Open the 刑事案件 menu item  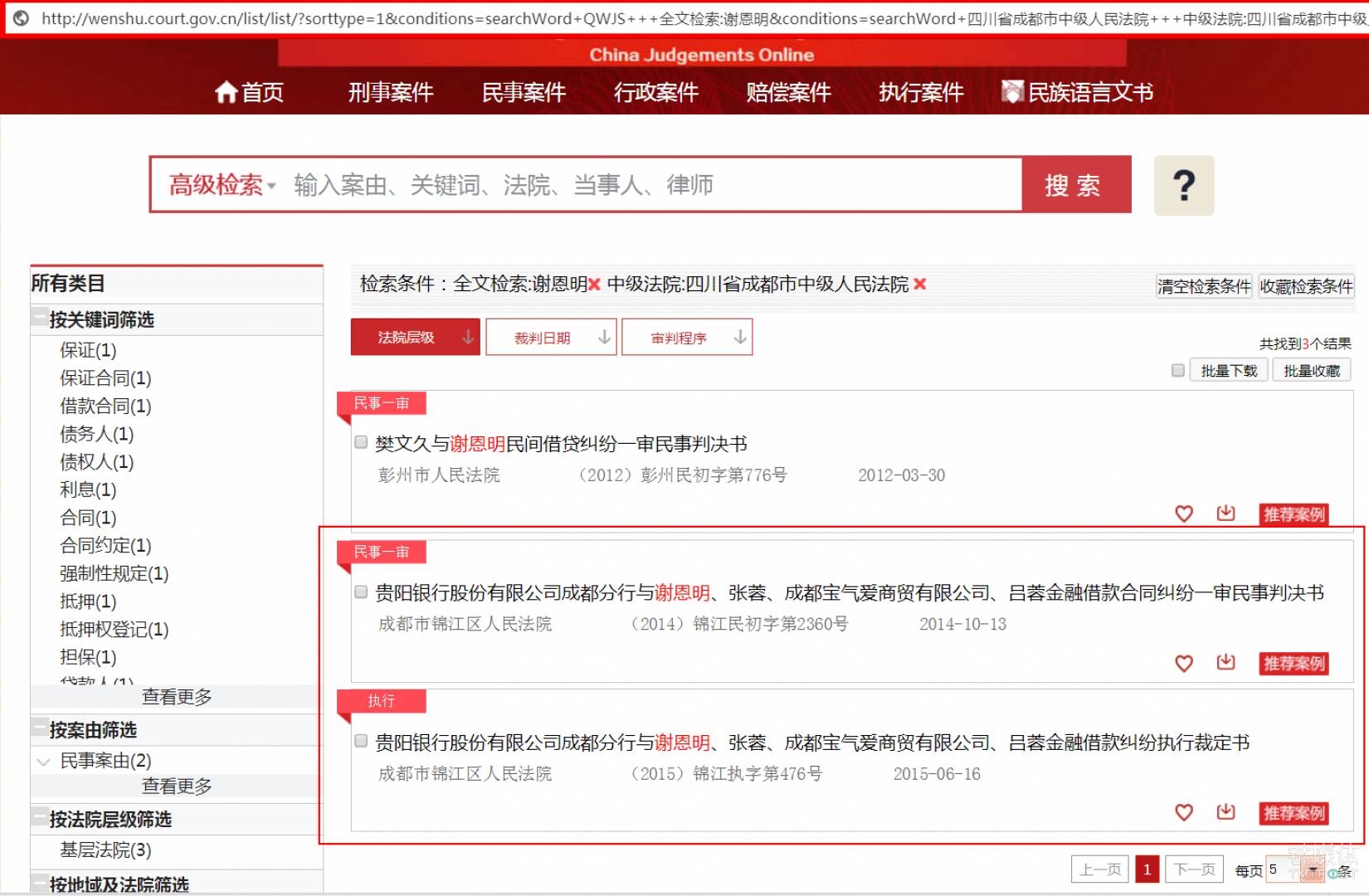click(x=391, y=92)
